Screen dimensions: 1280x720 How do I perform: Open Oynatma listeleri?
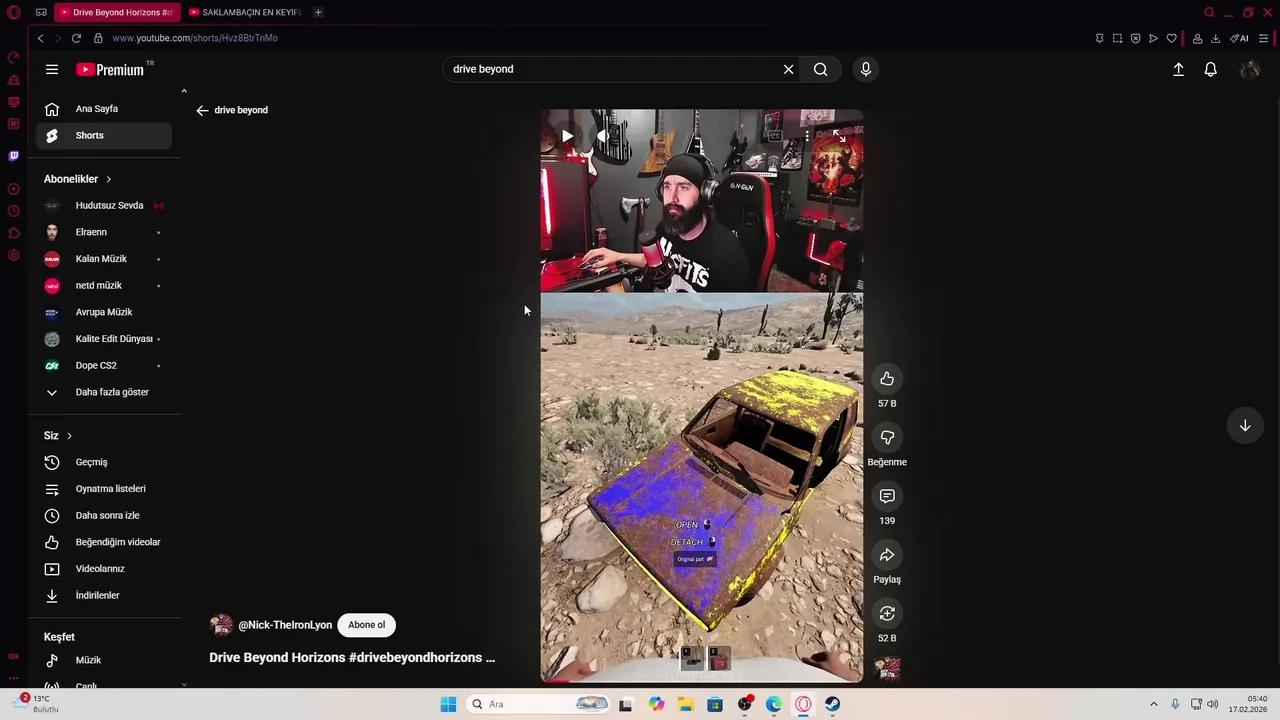[104, 489]
